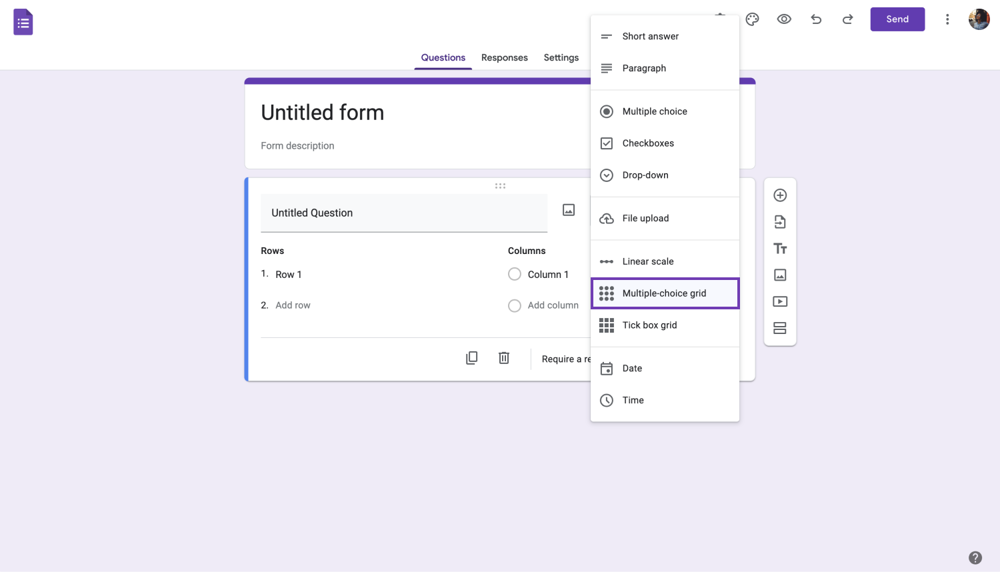Add image from side toolbar
This screenshot has height=572, width=1000.
pyautogui.click(x=780, y=275)
